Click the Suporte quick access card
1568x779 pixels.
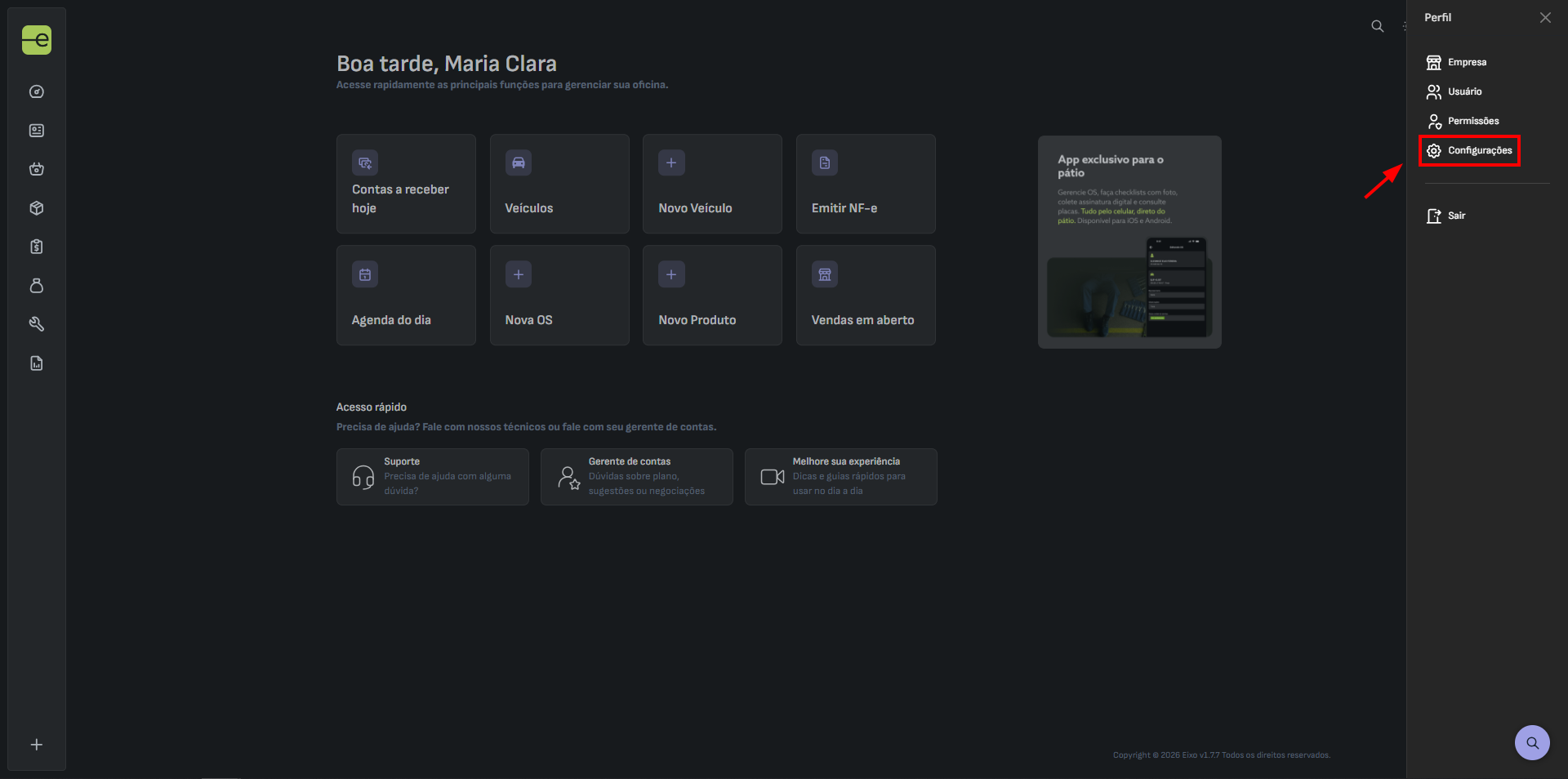(x=432, y=477)
